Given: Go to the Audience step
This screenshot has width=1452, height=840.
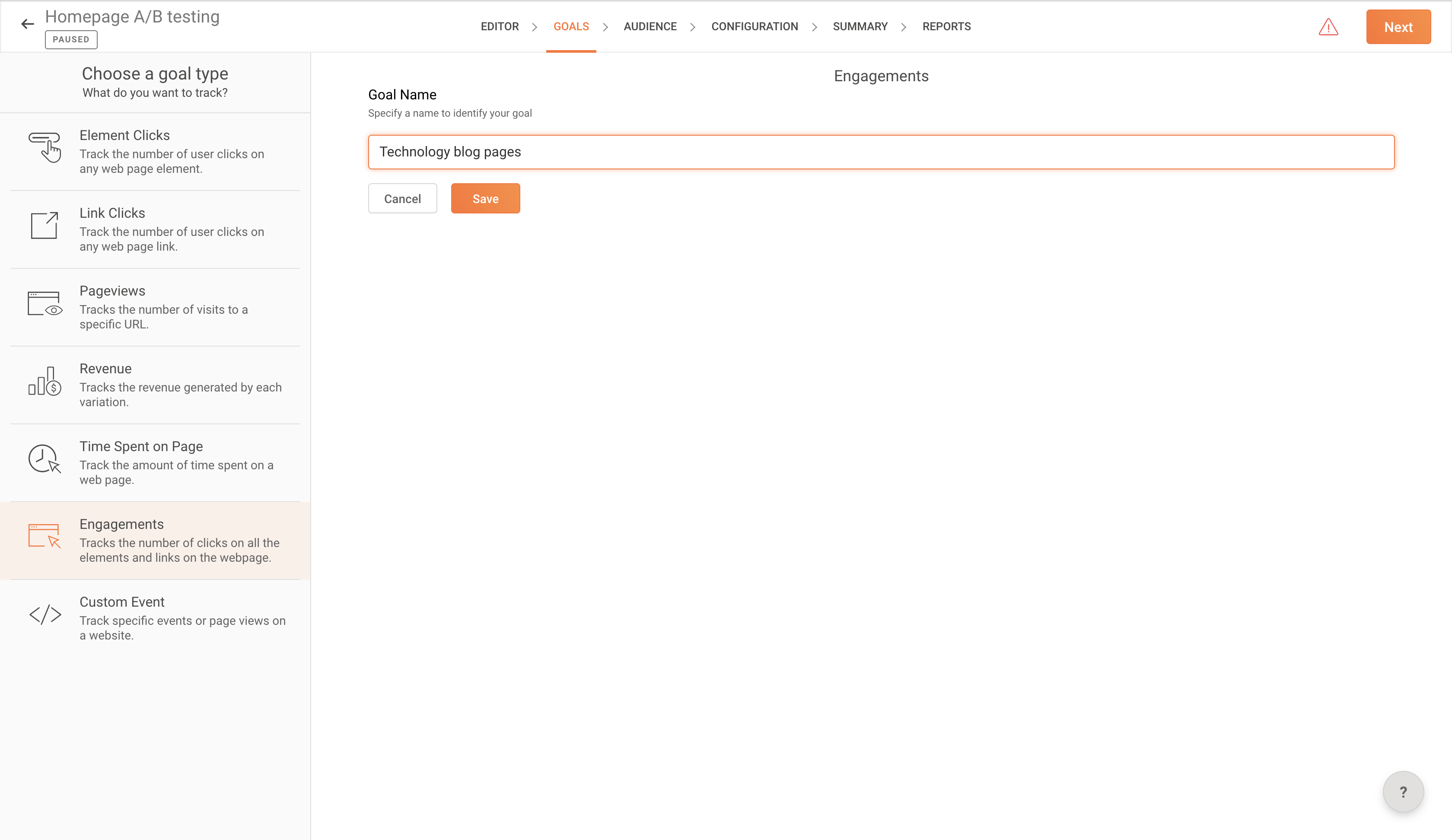Looking at the screenshot, I should (x=650, y=26).
